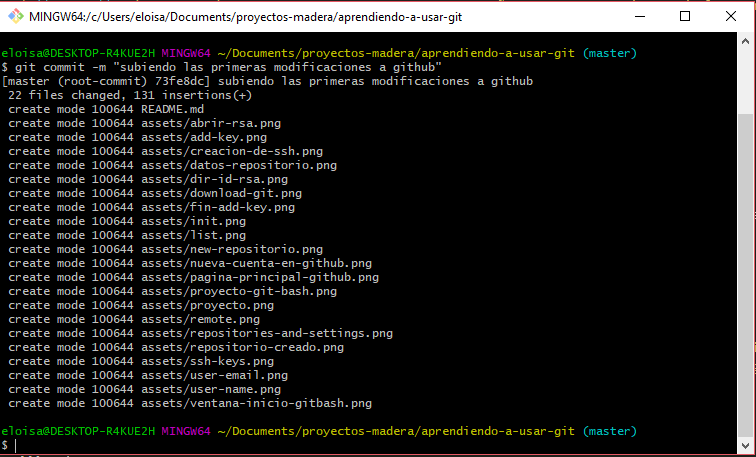Click the assets/abrir-rsa.png line
The height and width of the screenshot is (457, 756).
[x=208, y=123]
